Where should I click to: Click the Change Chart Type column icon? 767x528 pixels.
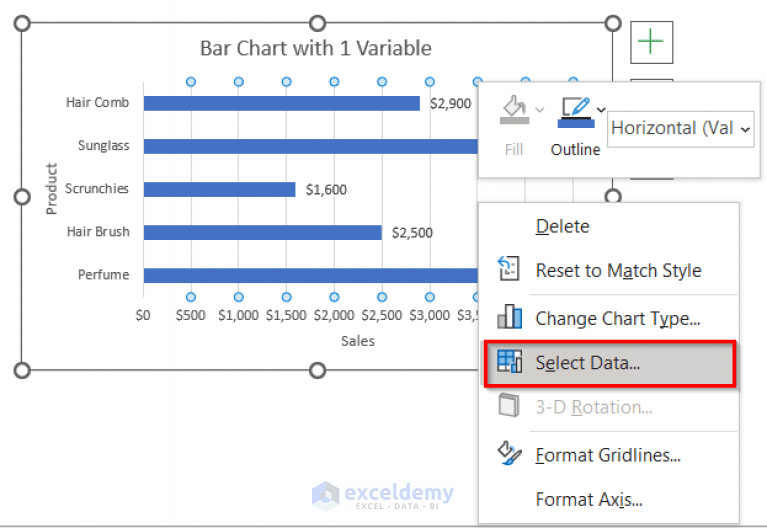[509, 316]
